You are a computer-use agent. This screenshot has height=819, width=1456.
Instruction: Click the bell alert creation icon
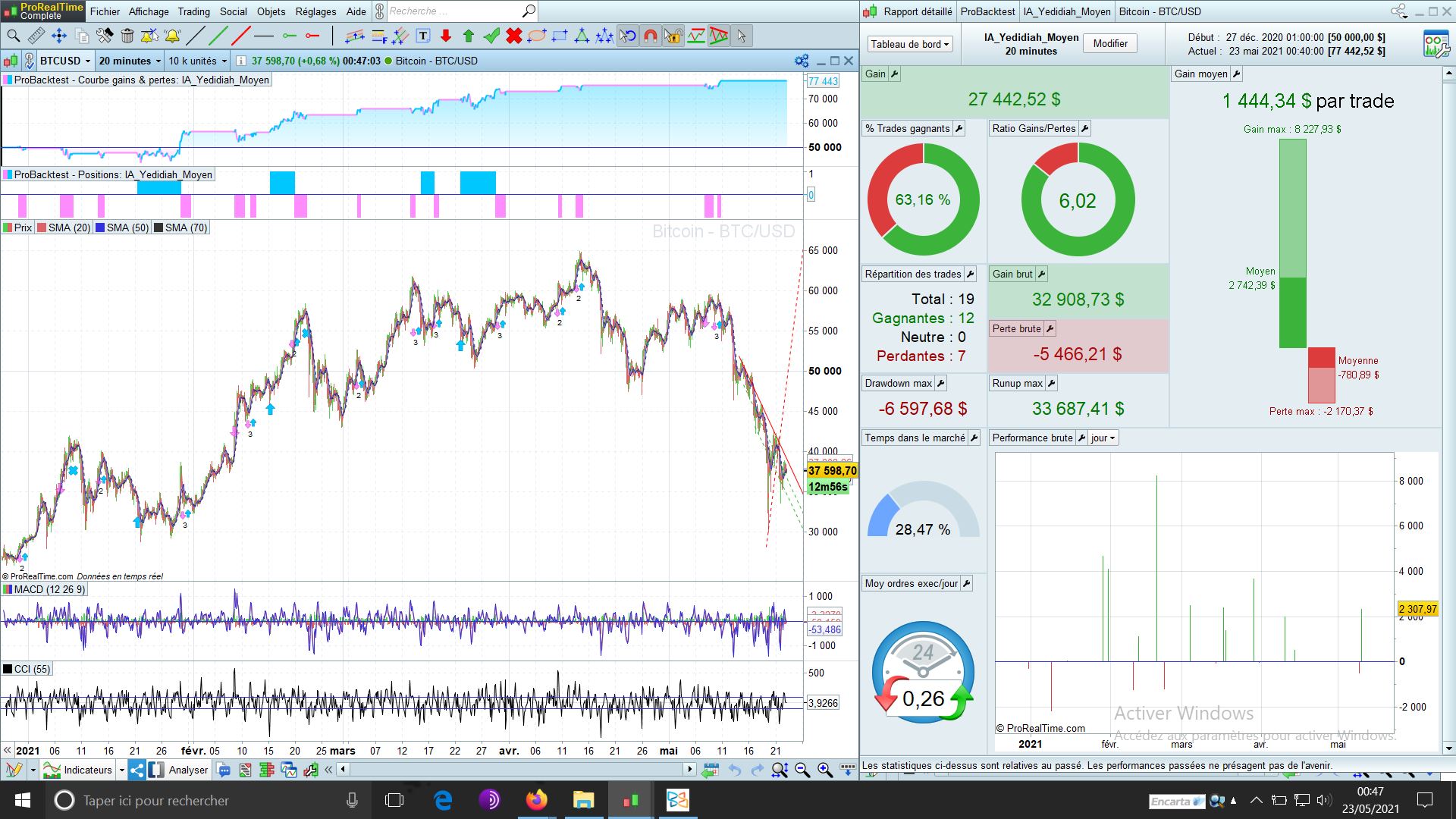[x=173, y=36]
